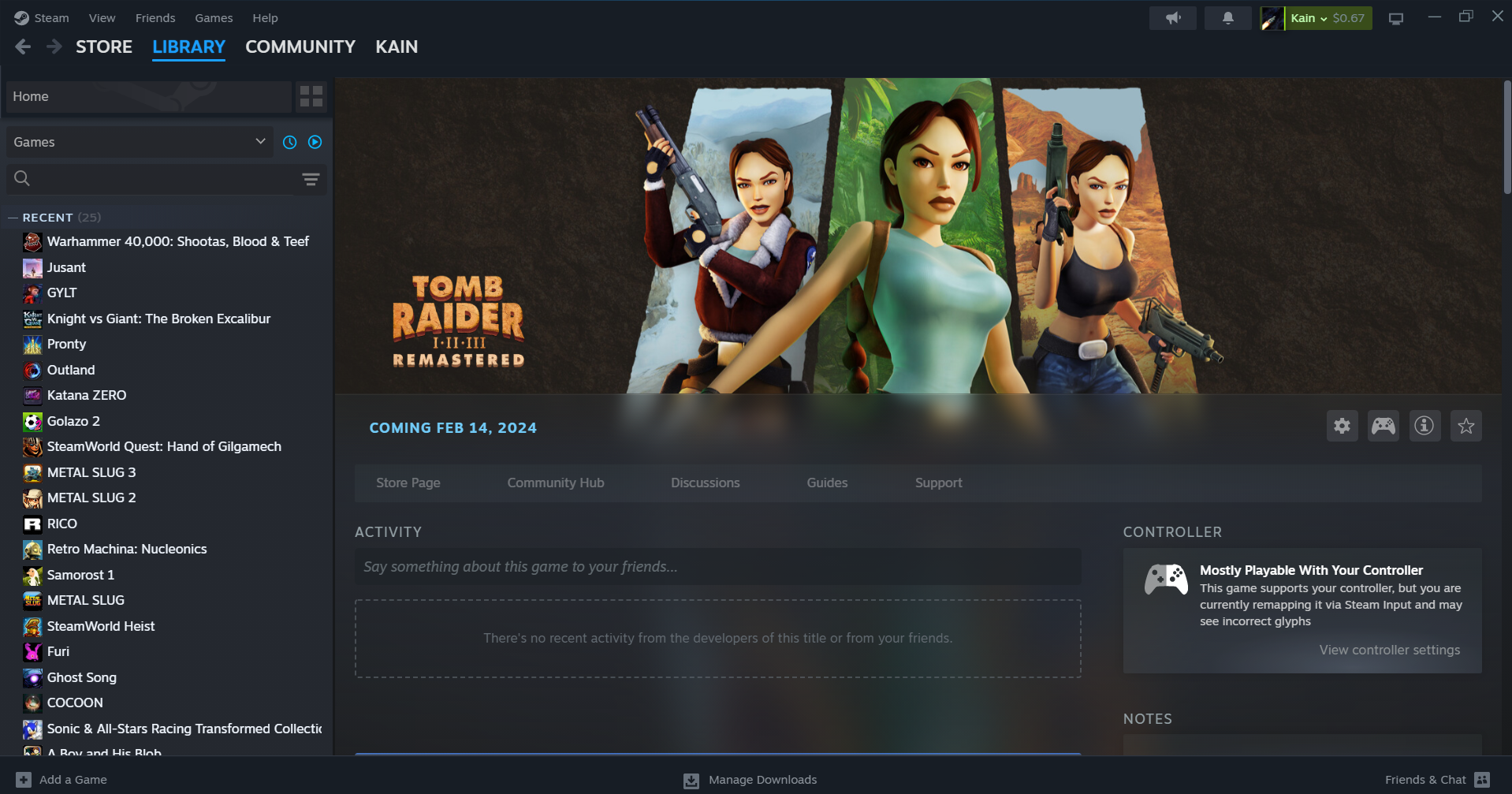Open the Community Hub link
This screenshot has width=1512, height=794.
pos(556,483)
